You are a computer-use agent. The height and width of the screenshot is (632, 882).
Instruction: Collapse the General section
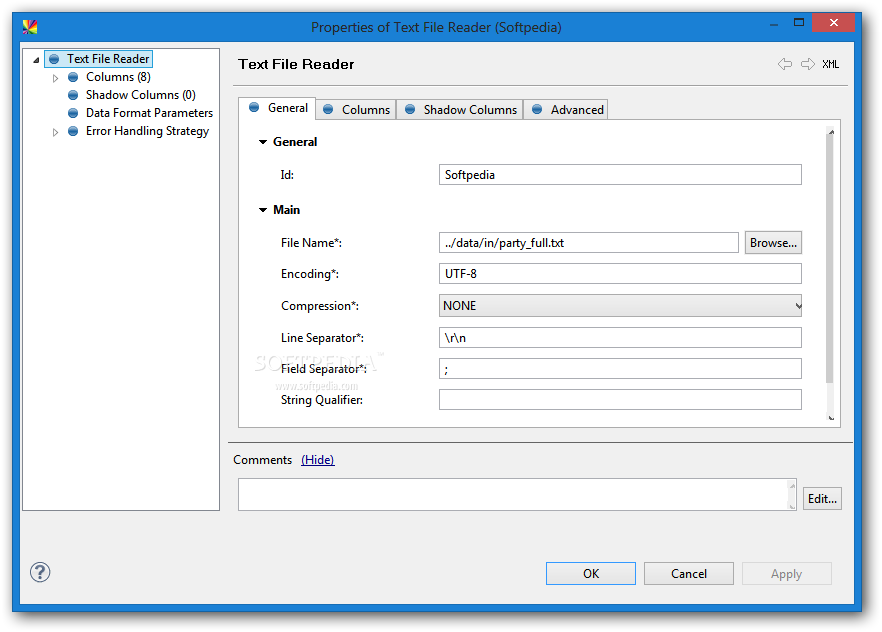click(x=263, y=142)
